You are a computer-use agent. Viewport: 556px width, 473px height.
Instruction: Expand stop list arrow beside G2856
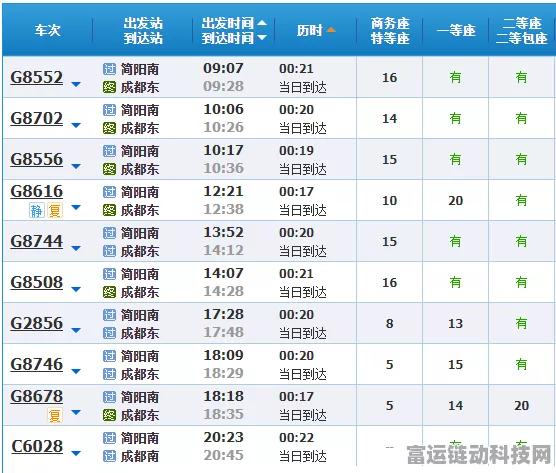tap(76, 330)
